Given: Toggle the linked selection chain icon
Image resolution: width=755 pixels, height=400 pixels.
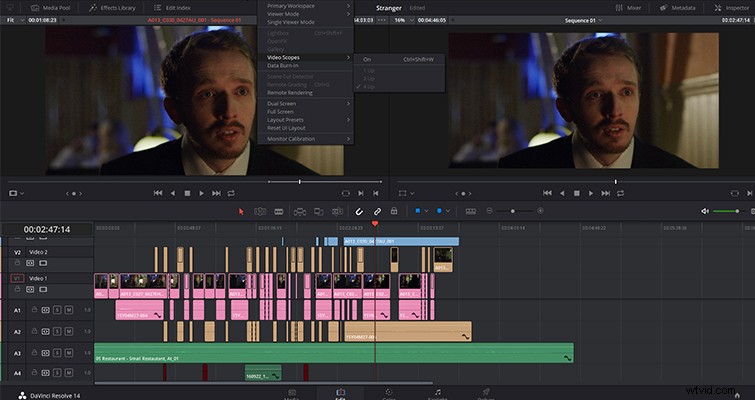Looking at the screenshot, I should point(377,211).
